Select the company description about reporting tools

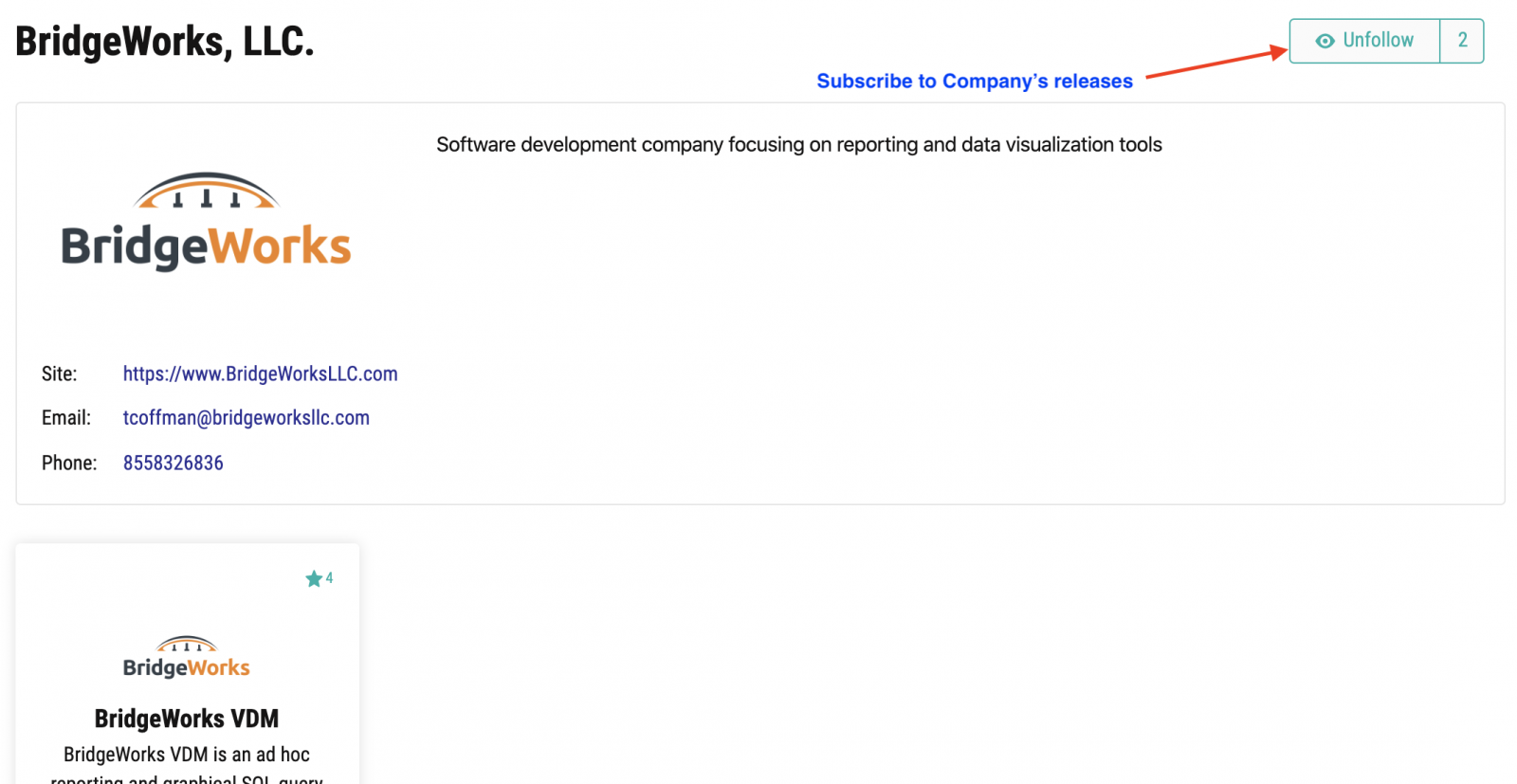(x=798, y=145)
